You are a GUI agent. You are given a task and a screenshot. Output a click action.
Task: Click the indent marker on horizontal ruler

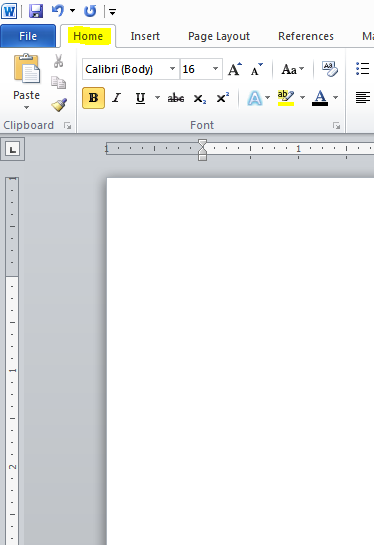coord(202,149)
